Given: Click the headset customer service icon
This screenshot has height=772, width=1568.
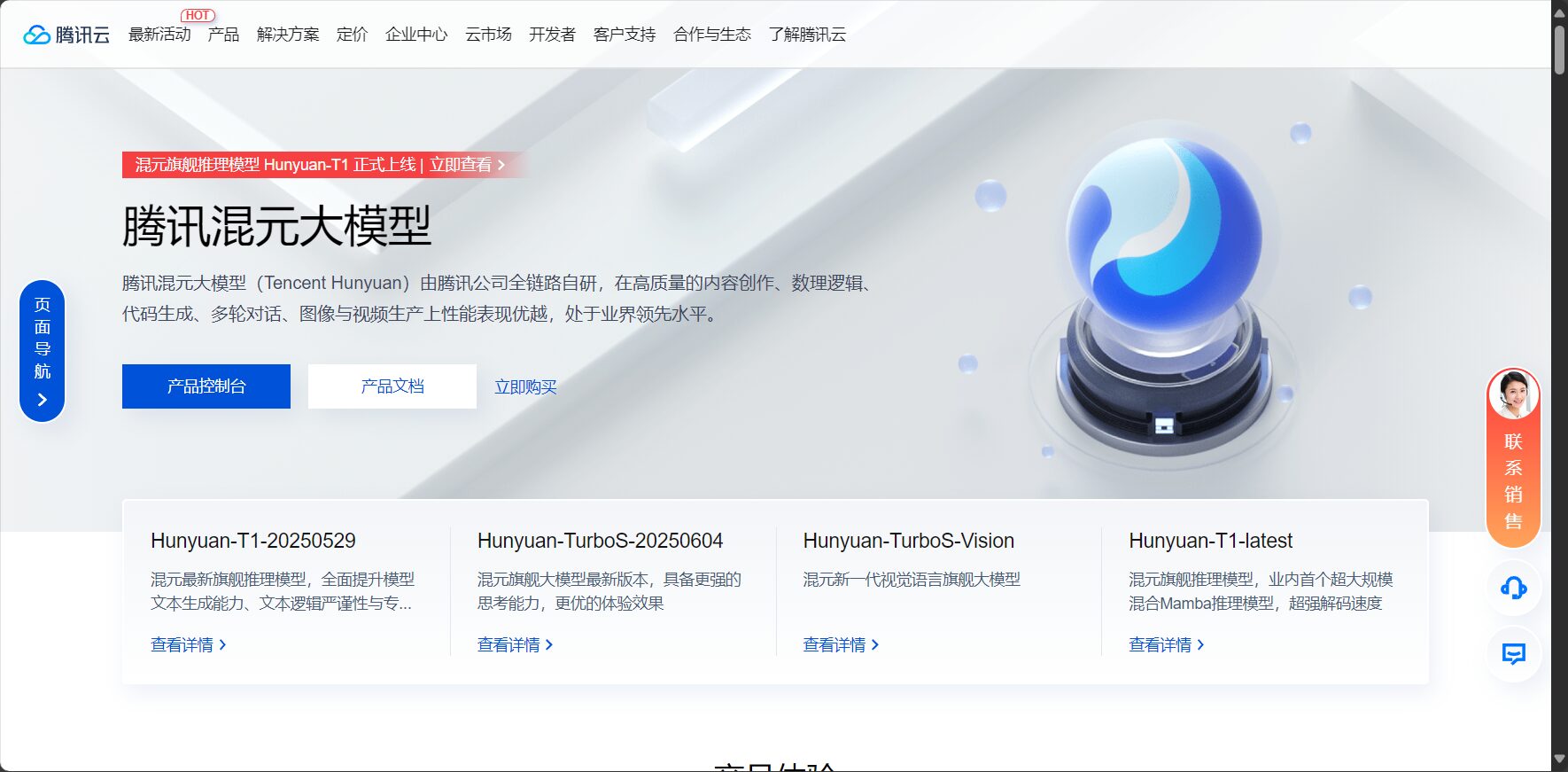Looking at the screenshot, I should click(1513, 588).
